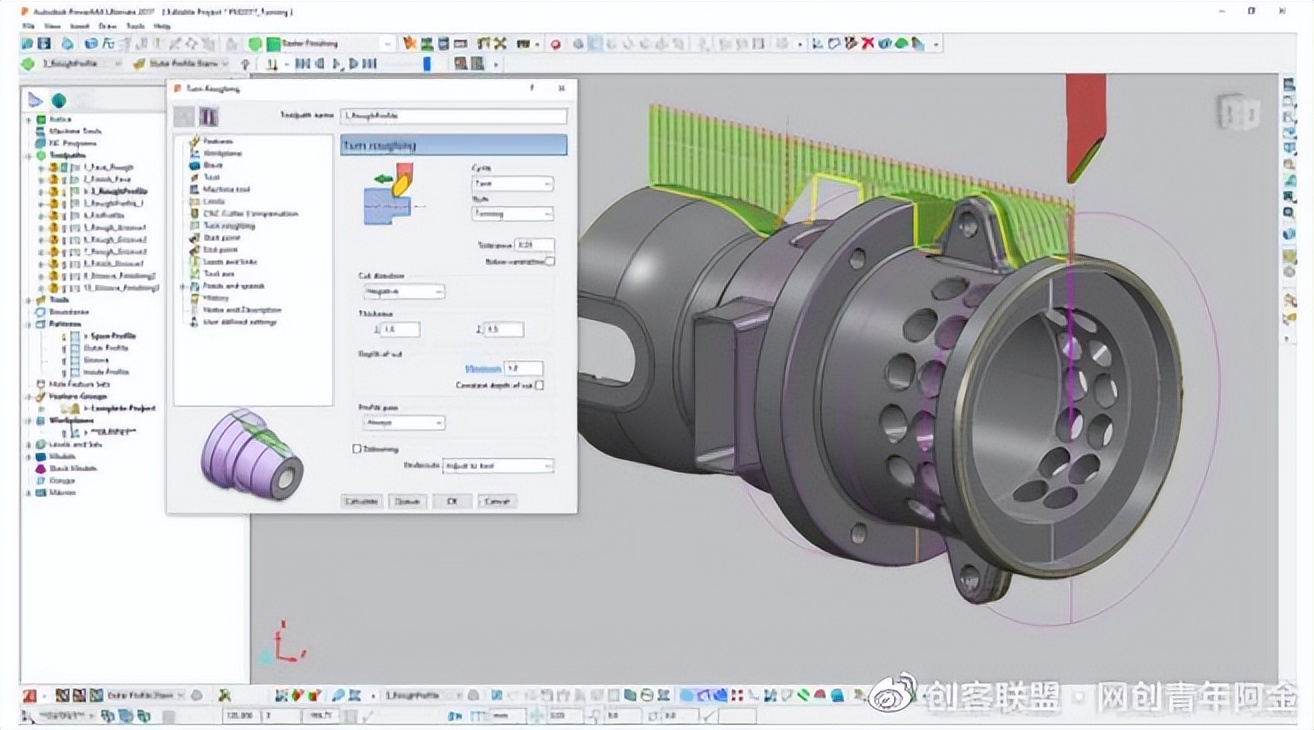Viewport: 1314px width, 730px height.
Task: Open the Cut direction dropdown
Action: [x=402, y=292]
